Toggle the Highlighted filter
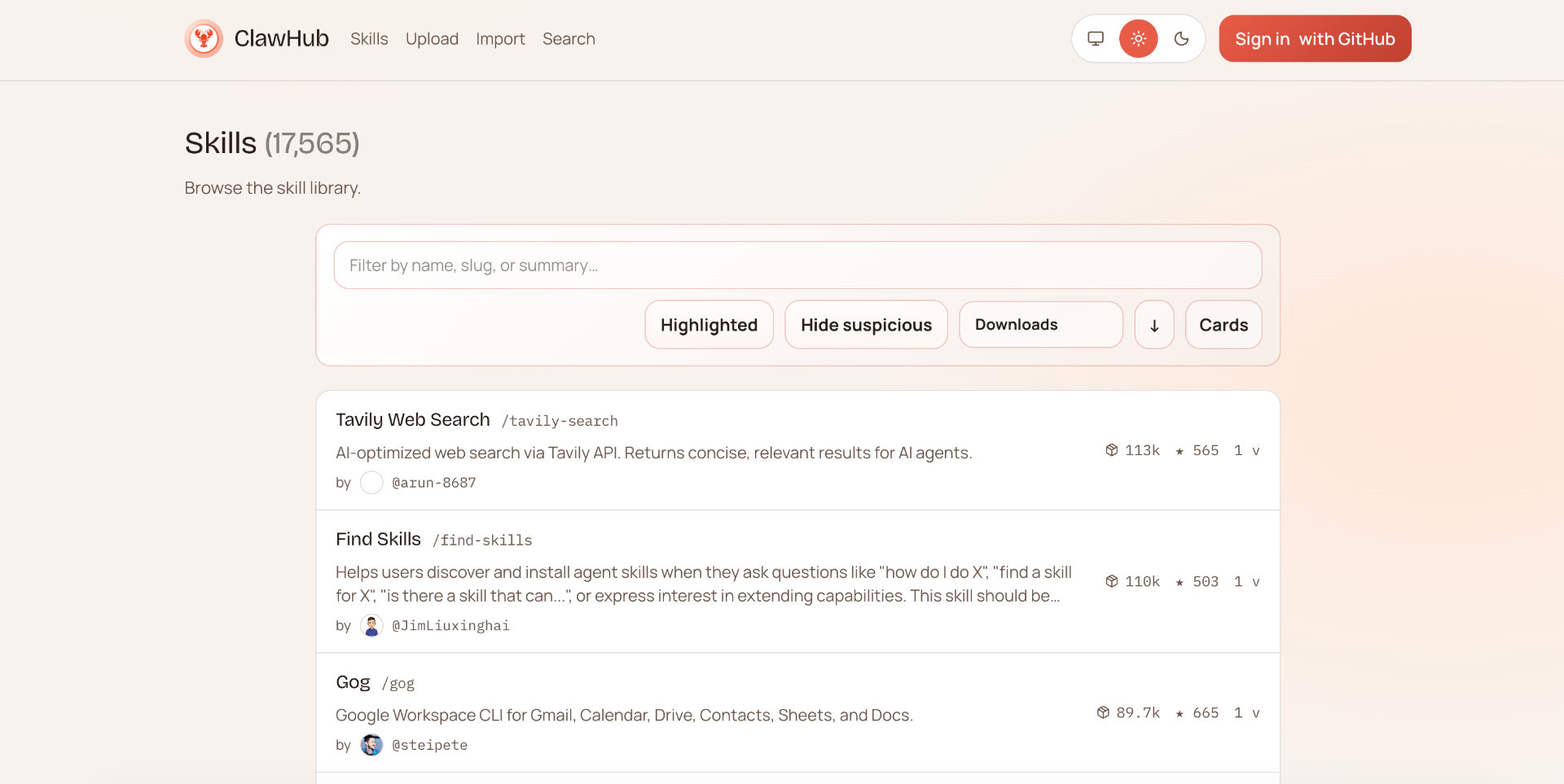Screen dimensions: 1564x784 (709, 325)
